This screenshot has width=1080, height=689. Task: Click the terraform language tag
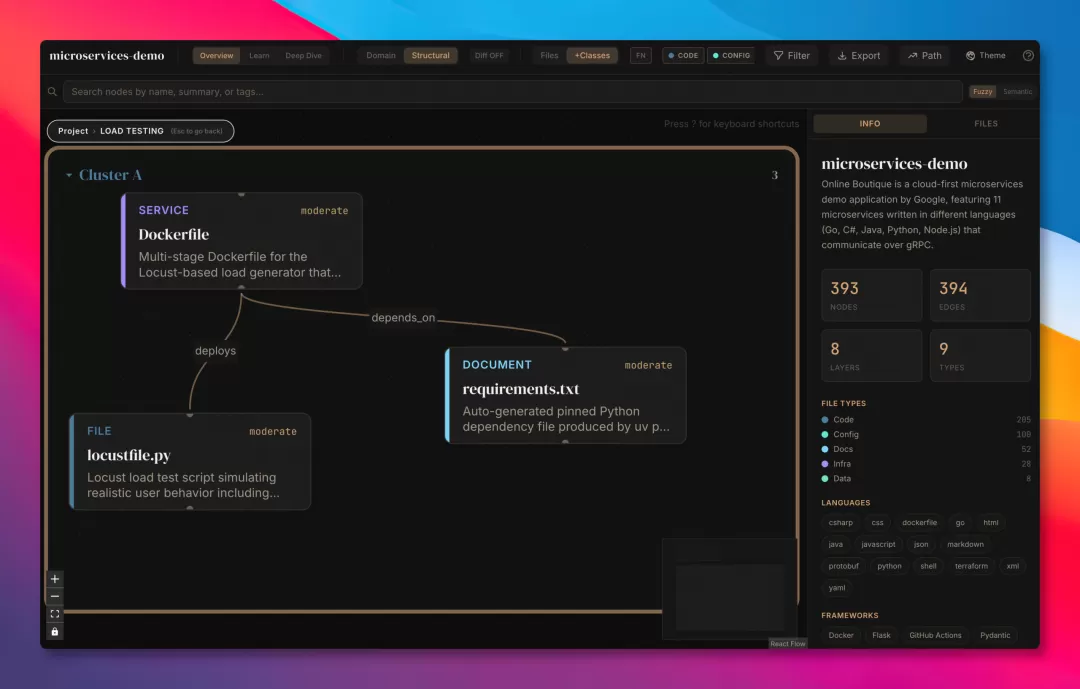(x=971, y=566)
